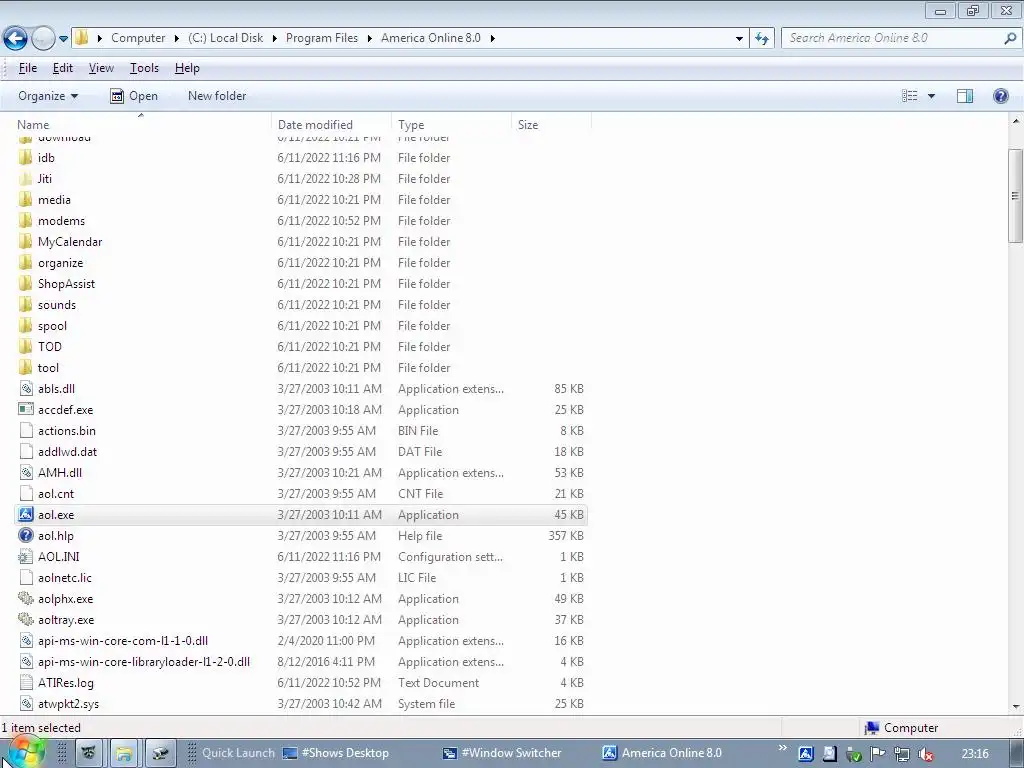Select api-ms-win-core-libraryloader-l1-2-0.dll
This screenshot has height=768, width=1024.
click(300, 662)
